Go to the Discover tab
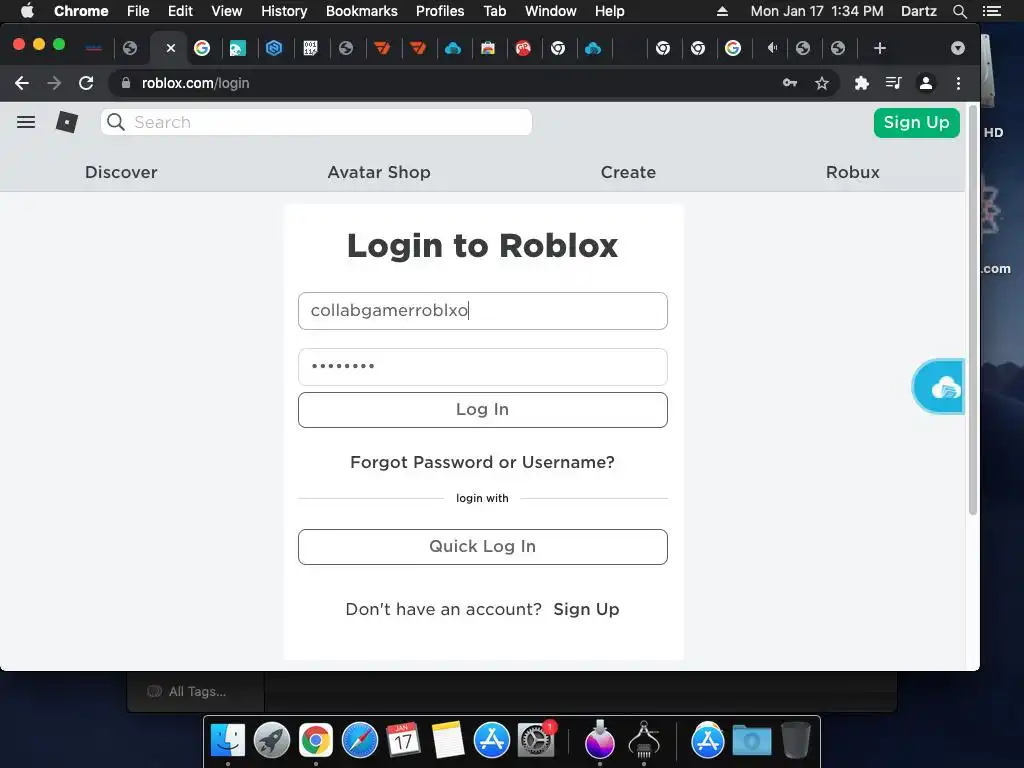 (x=121, y=172)
